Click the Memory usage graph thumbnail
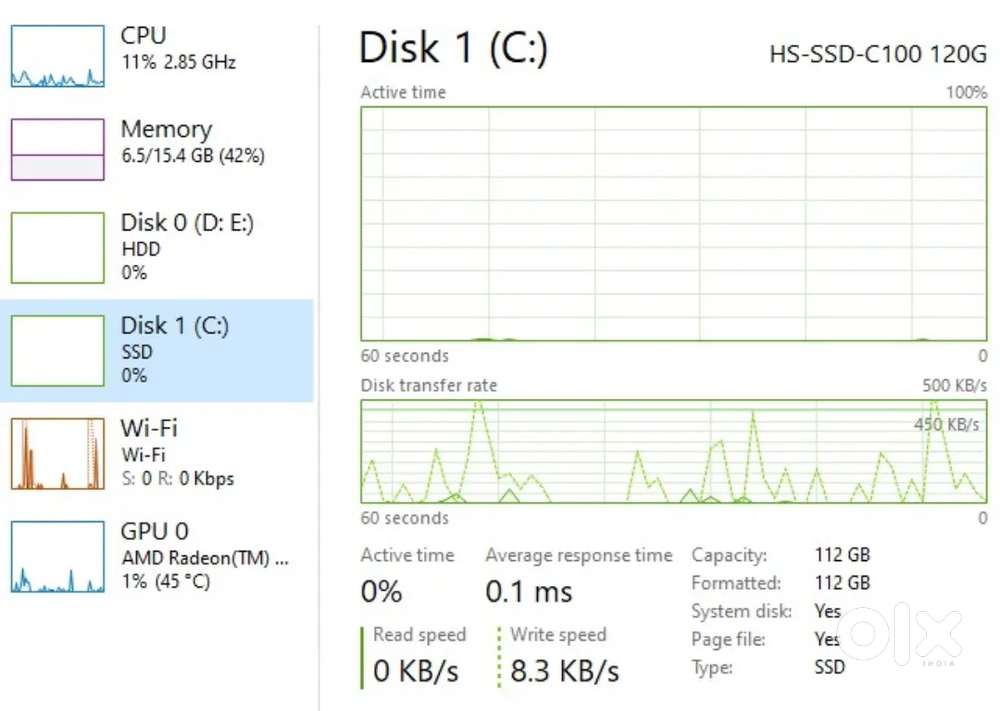The width and height of the screenshot is (1000, 711). pos(57,150)
